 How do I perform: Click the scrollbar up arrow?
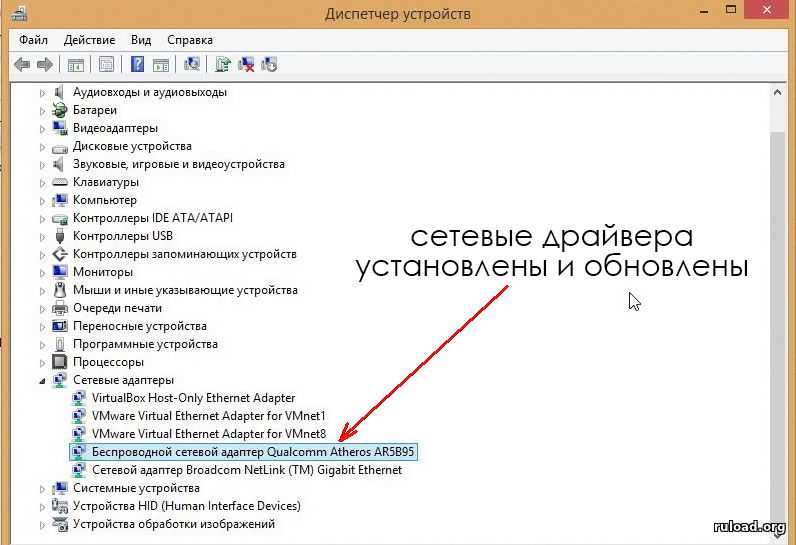tap(778, 93)
